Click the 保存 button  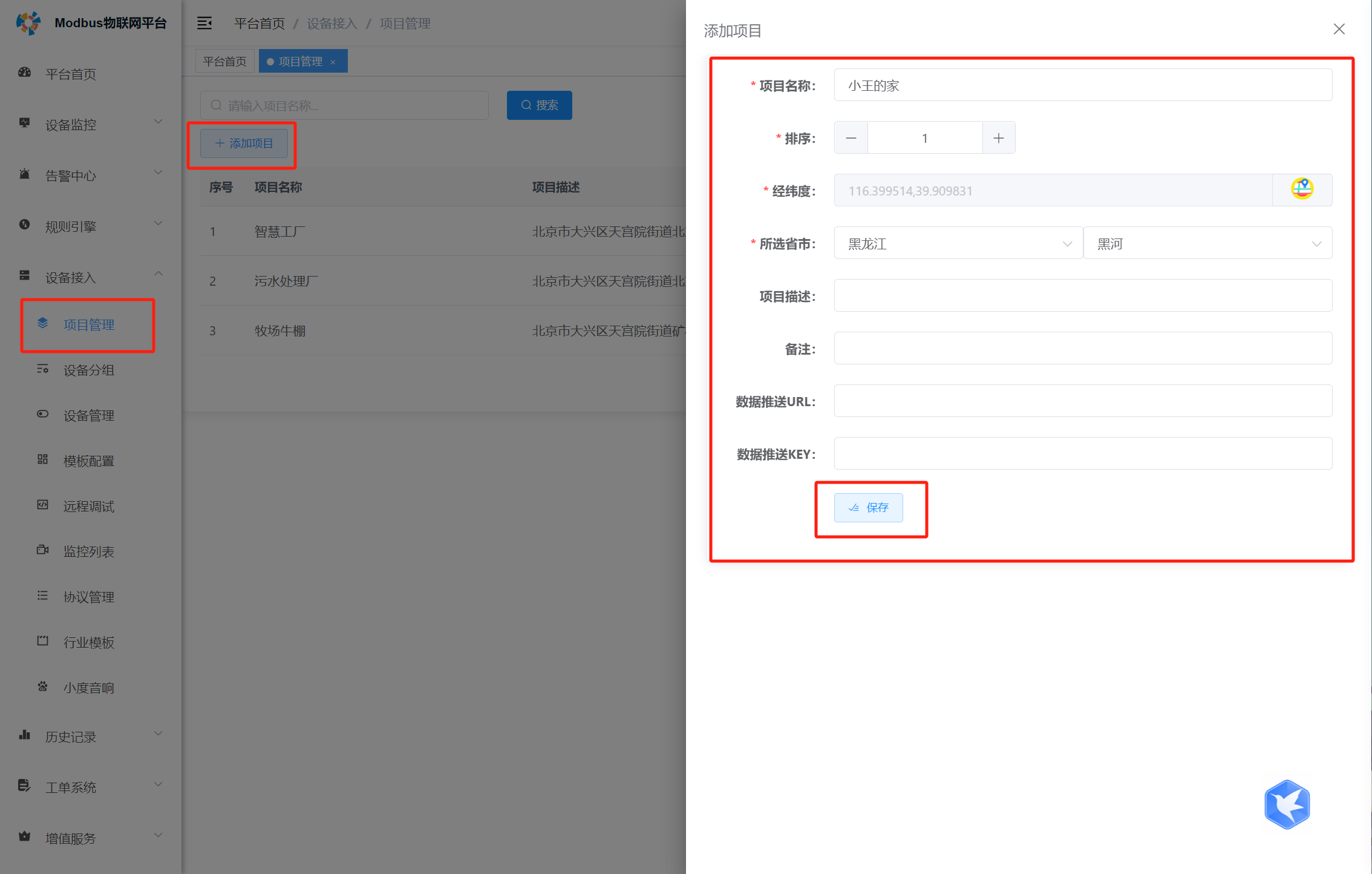pos(868,507)
